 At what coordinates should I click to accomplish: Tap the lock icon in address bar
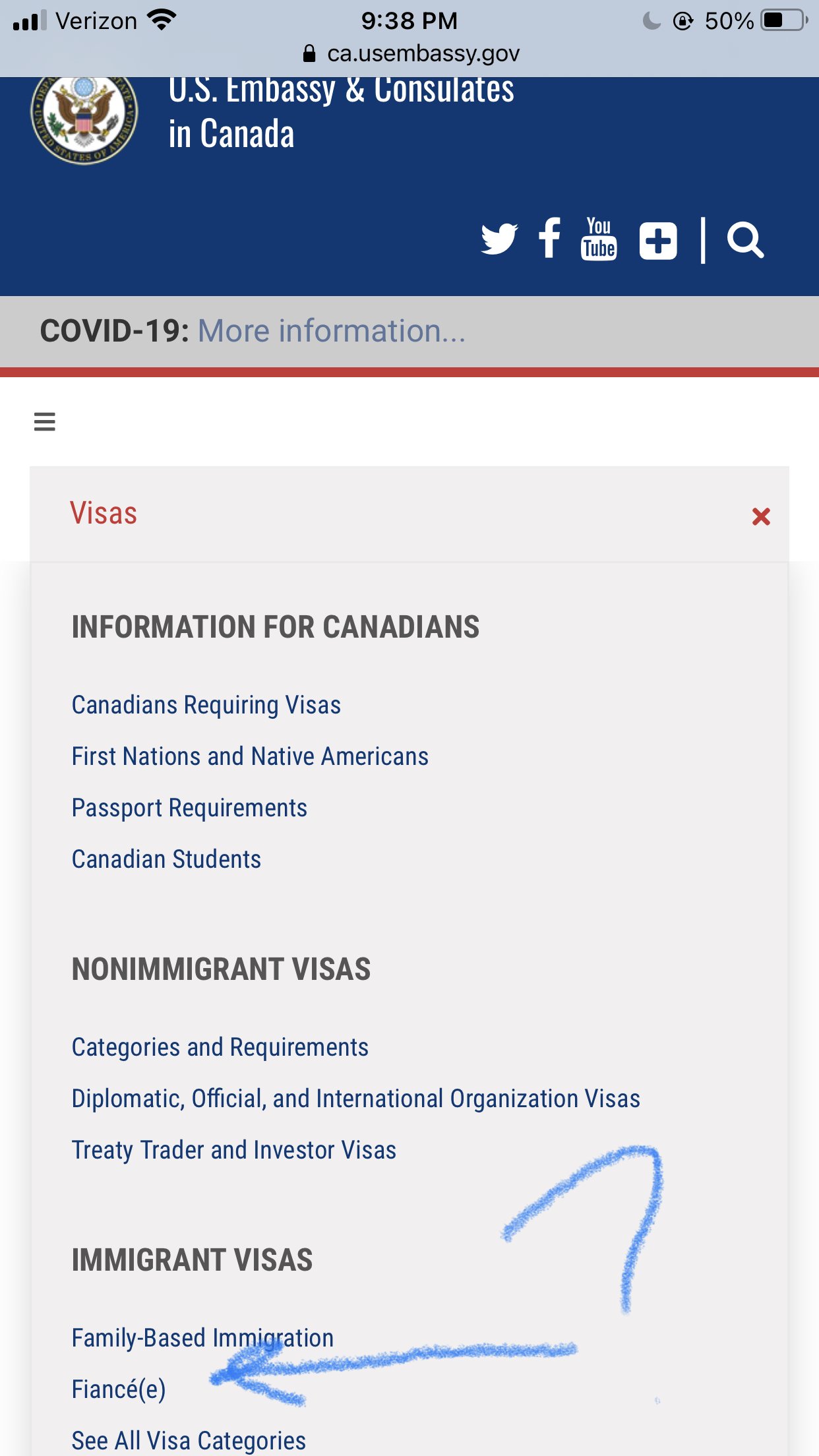pyautogui.click(x=309, y=53)
